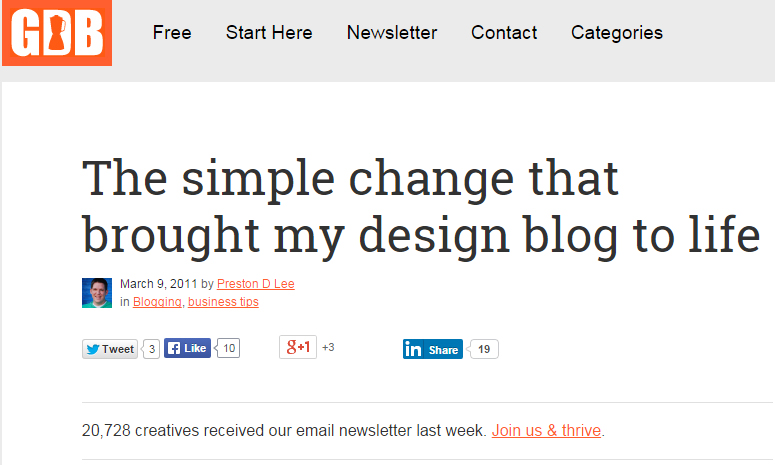The height and width of the screenshot is (465, 775).
Task: Click the LinkedIn Share button
Action: click(x=432, y=349)
